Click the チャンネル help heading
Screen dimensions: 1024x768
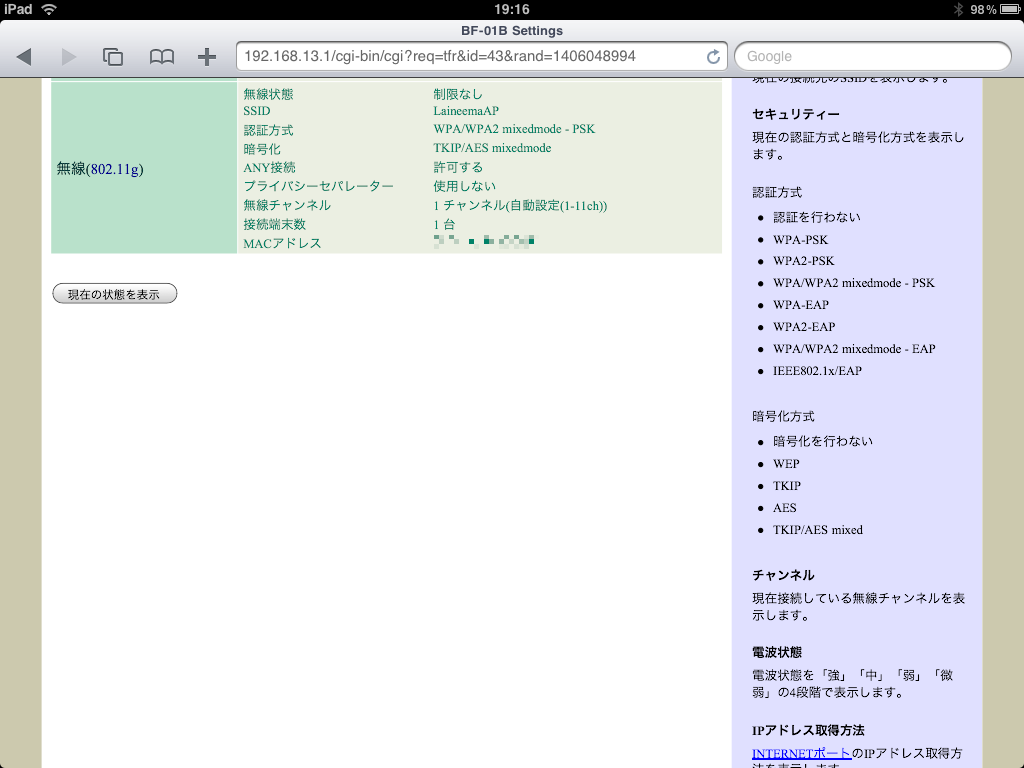click(783, 575)
